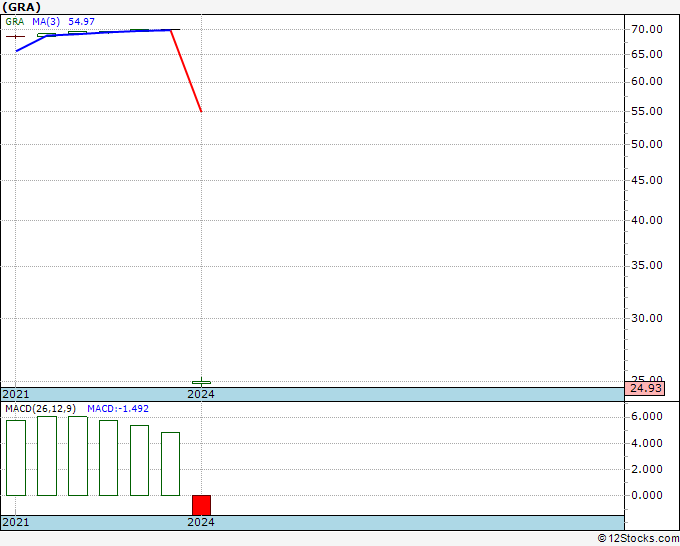The image size is (680, 546).
Task: Click the (GRA) chart title
Action: click(21, 7)
